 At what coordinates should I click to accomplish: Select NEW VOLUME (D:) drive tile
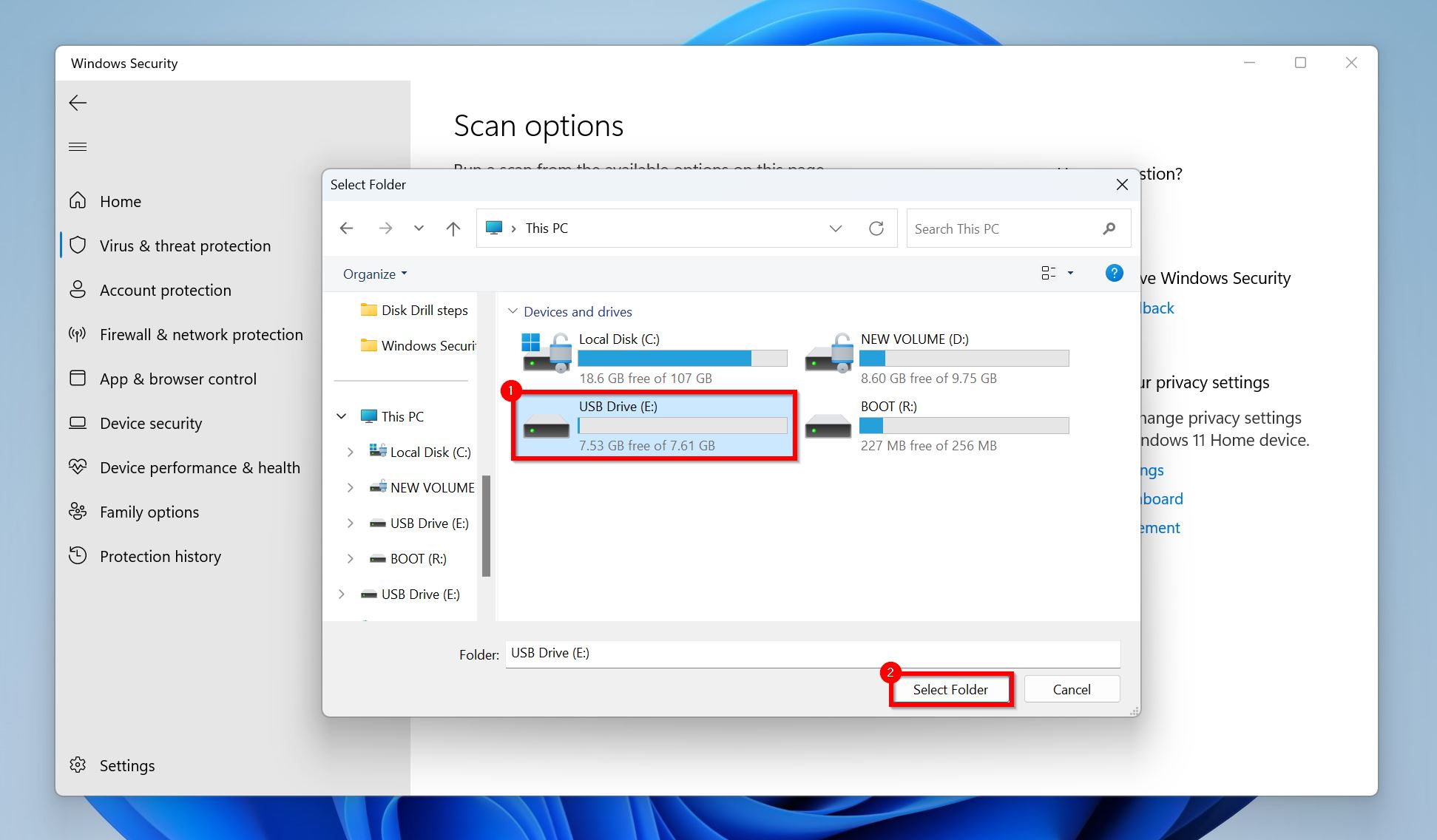pos(937,359)
